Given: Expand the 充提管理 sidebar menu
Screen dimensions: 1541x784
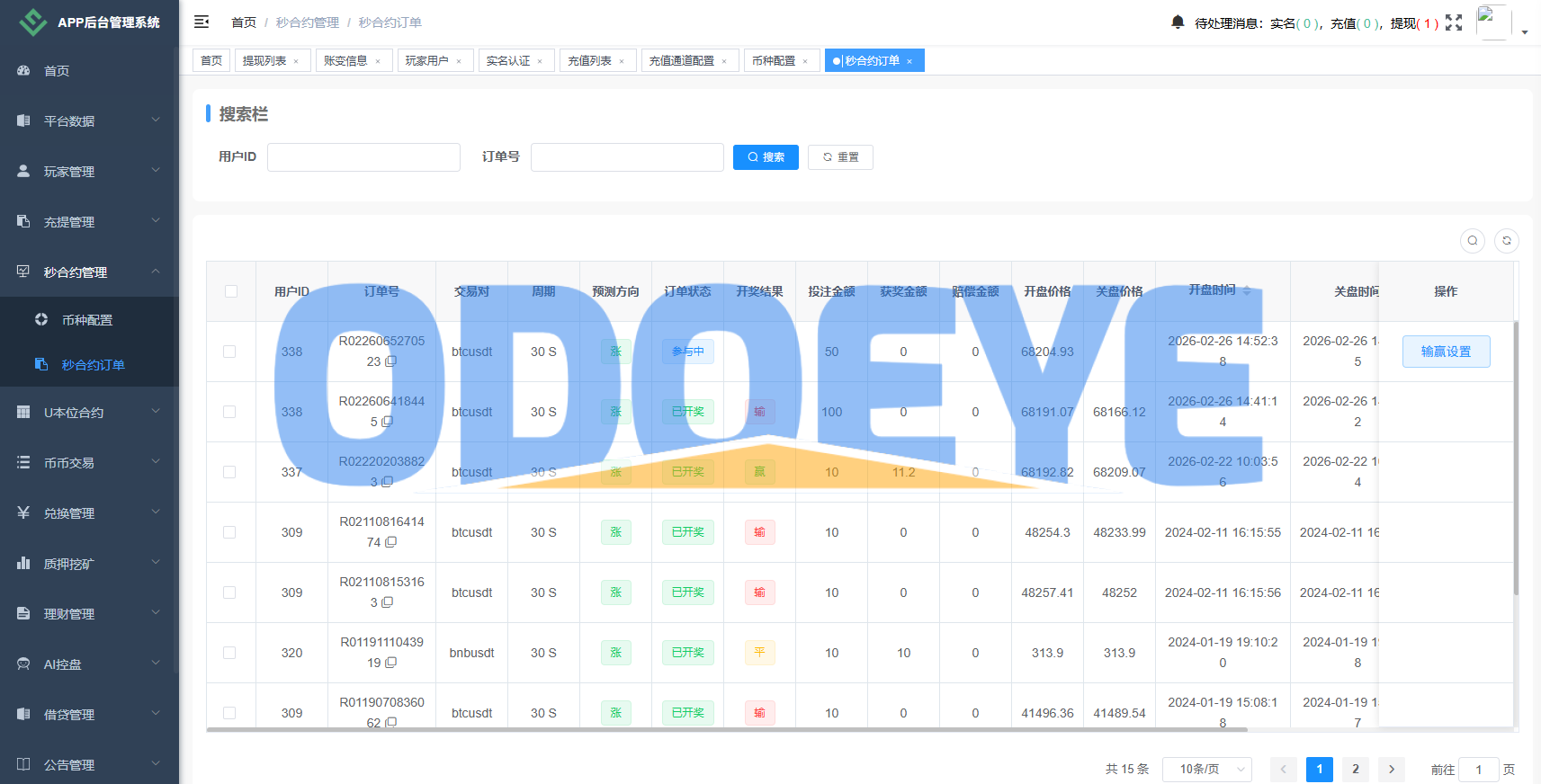Looking at the screenshot, I should tap(89, 221).
